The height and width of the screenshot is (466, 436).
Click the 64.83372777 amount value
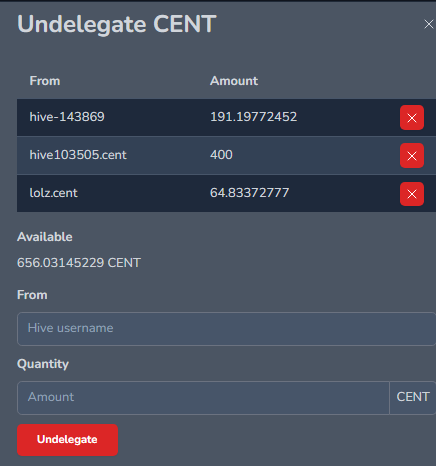pyautogui.click(x=249, y=193)
